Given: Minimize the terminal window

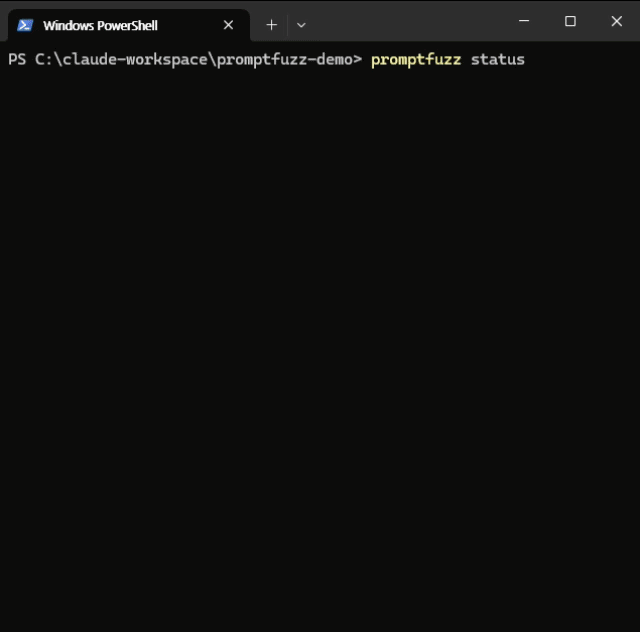Looking at the screenshot, I should pos(524,20).
